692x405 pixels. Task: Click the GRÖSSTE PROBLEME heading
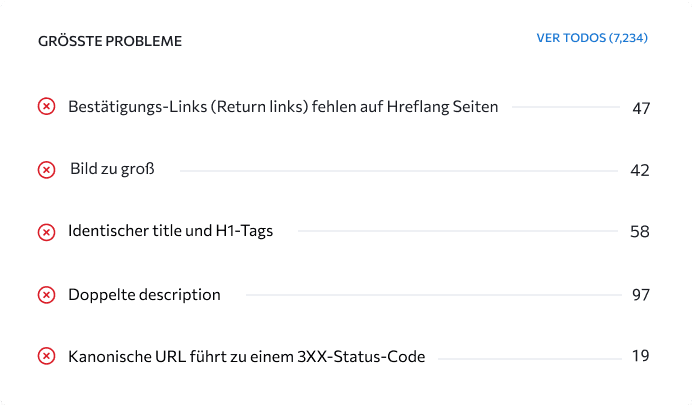coord(110,41)
